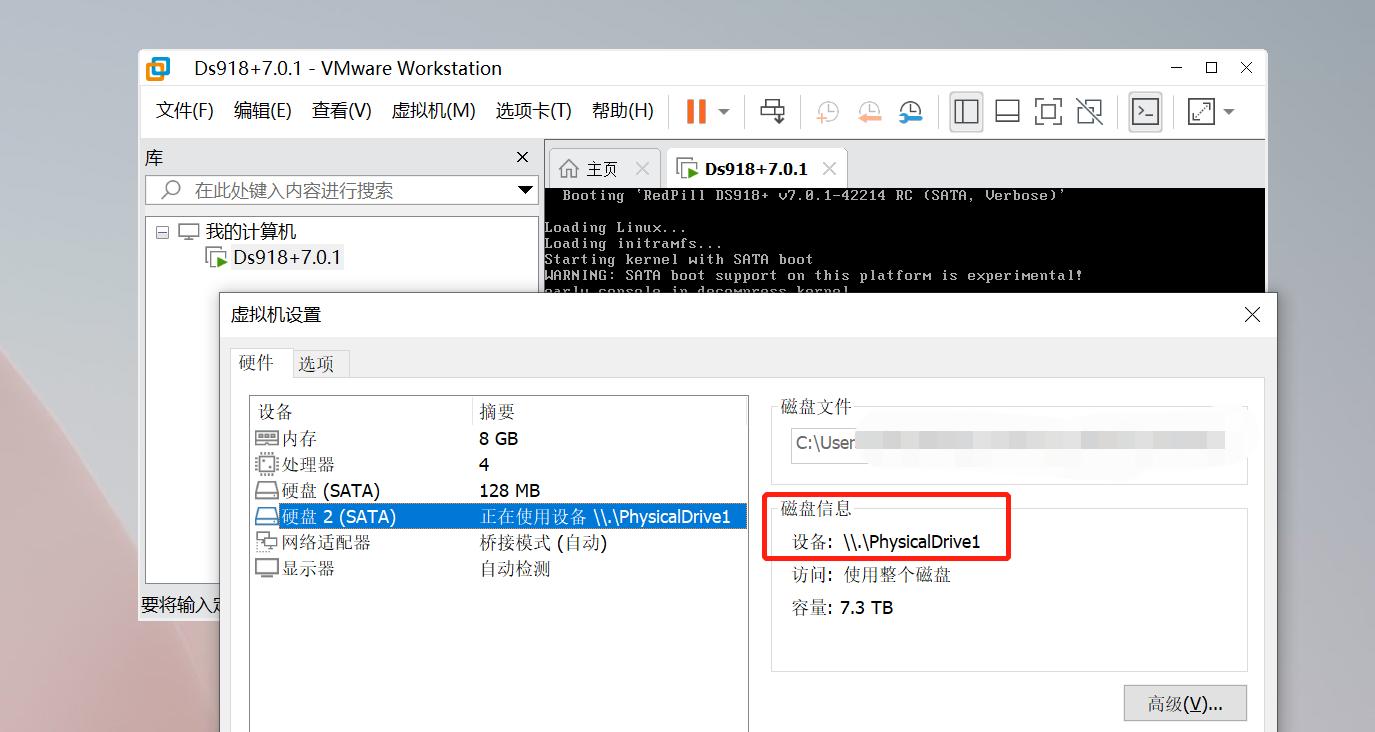Click the 高级(V) button
The width and height of the screenshot is (1375, 732).
tap(1185, 703)
